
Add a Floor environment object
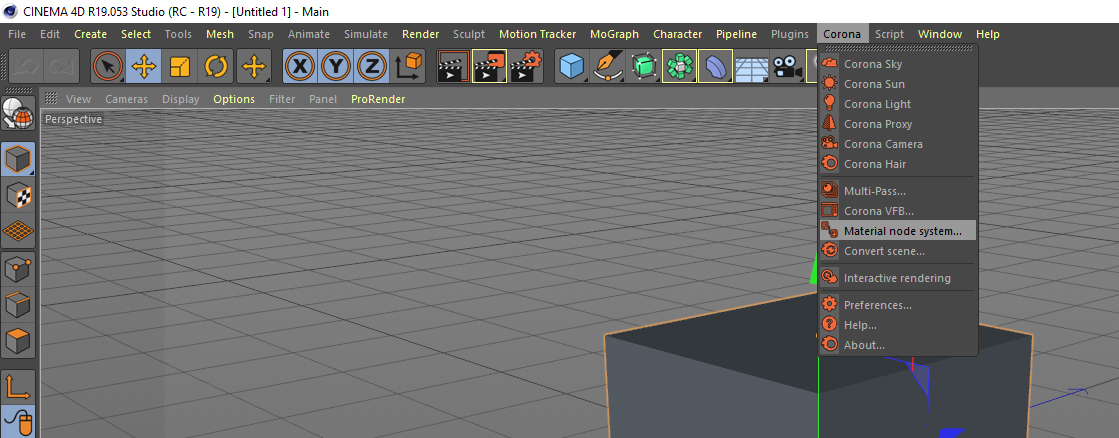[751, 67]
